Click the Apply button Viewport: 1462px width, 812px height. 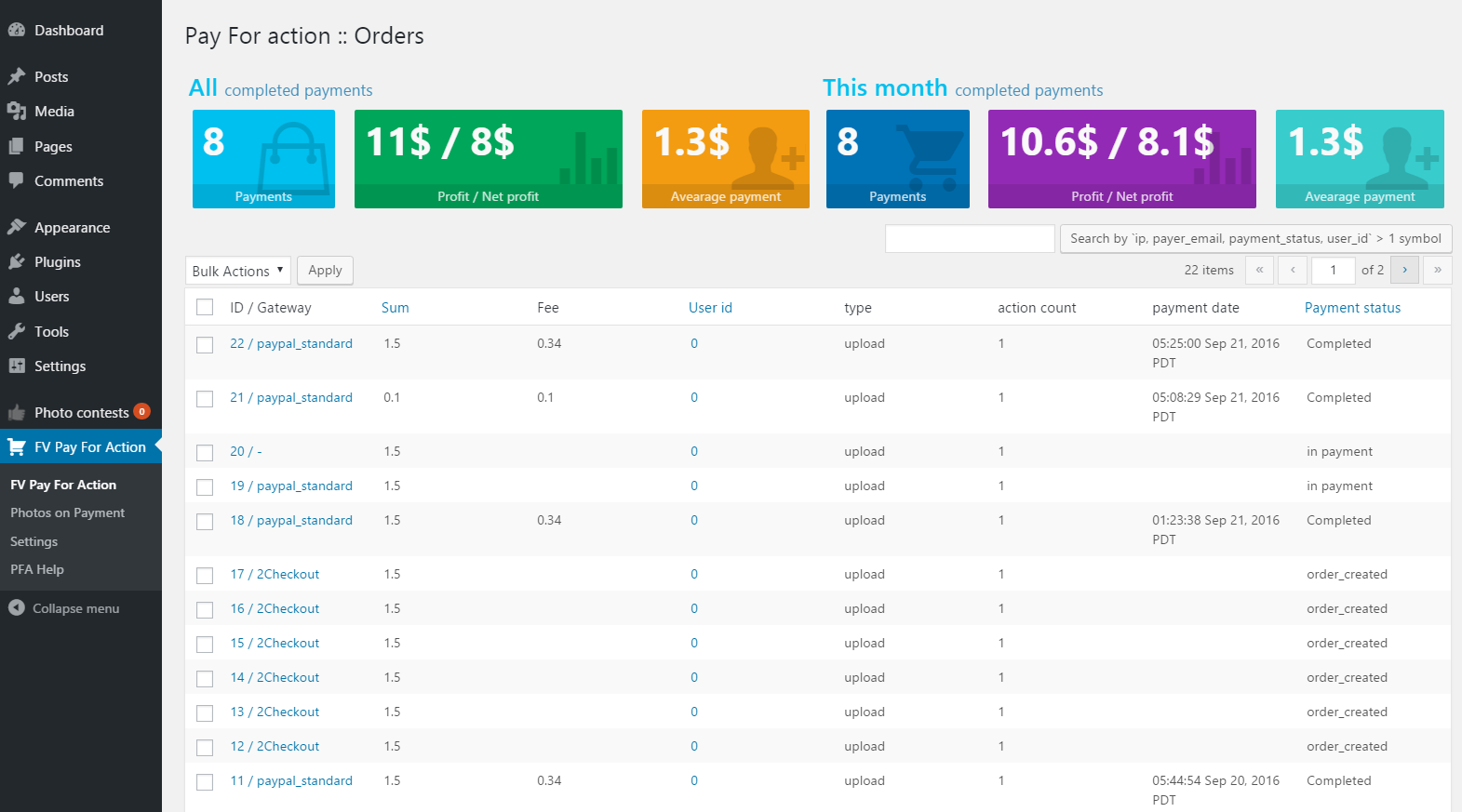click(x=325, y=270)
